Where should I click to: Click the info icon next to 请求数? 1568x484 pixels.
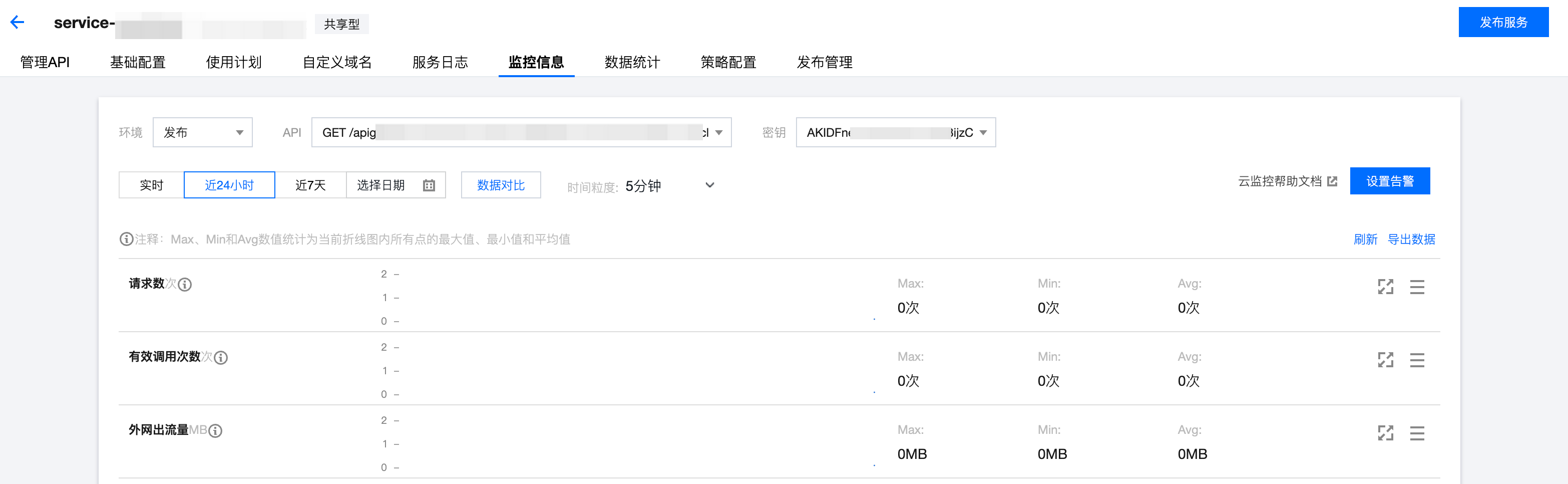coord(184,284)
